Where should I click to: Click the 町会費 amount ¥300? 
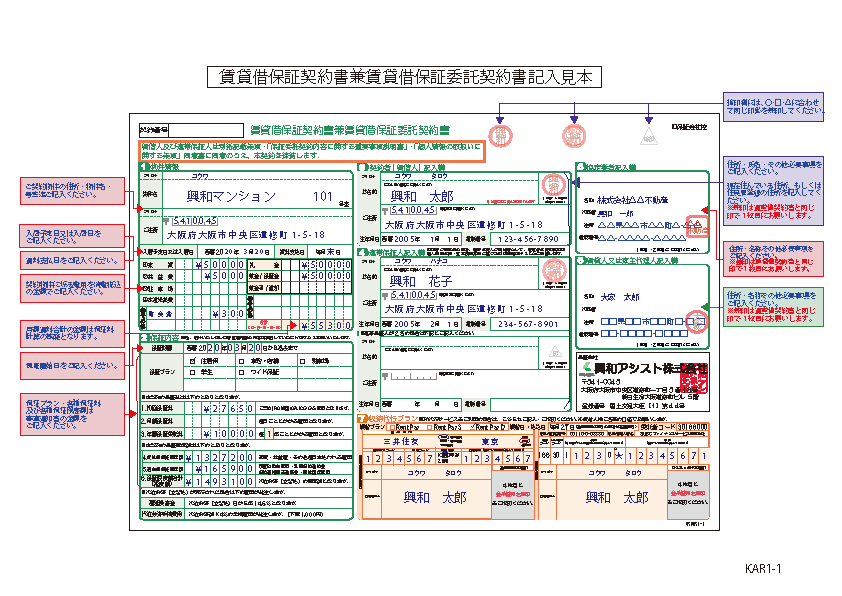tap(228, 314)
